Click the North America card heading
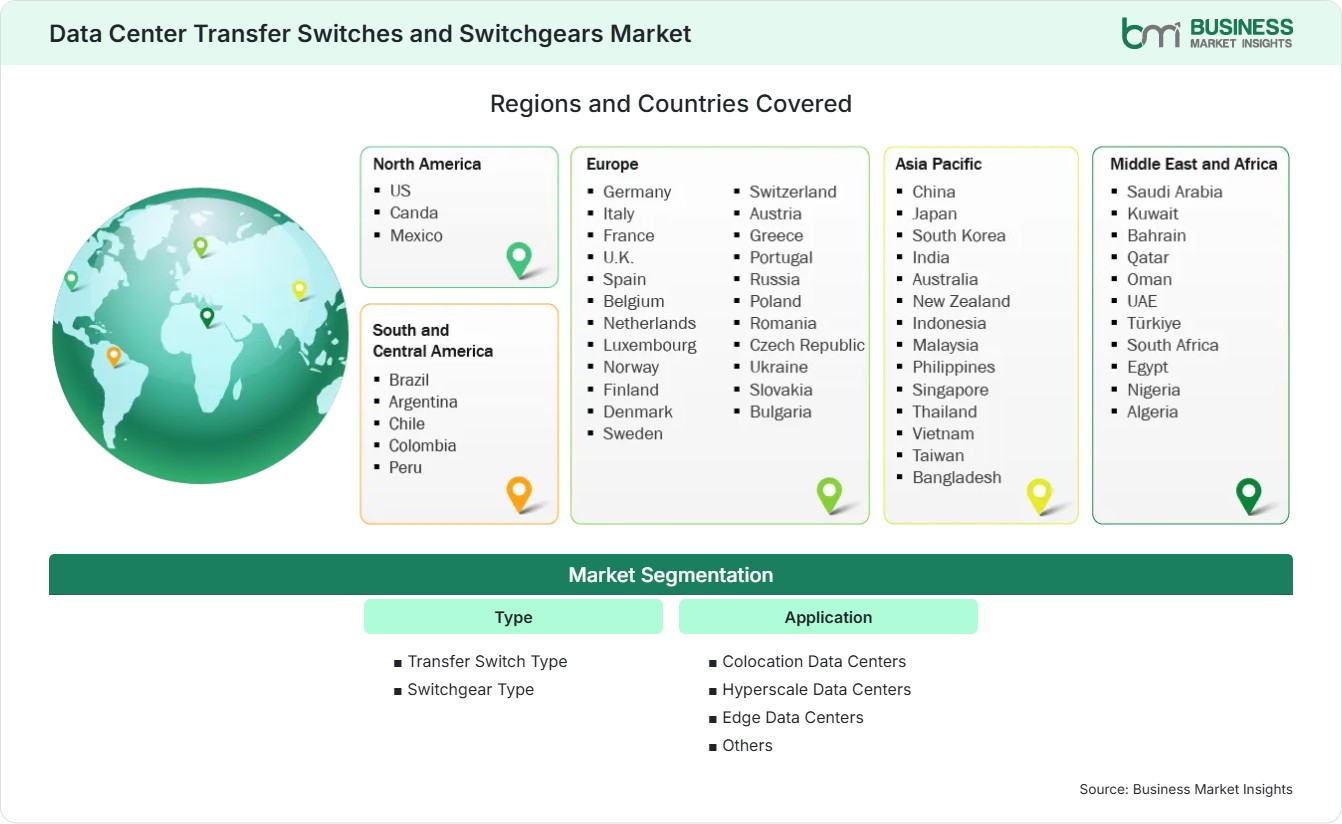This screenshot has width=1342, height=824. click(427, 164)
